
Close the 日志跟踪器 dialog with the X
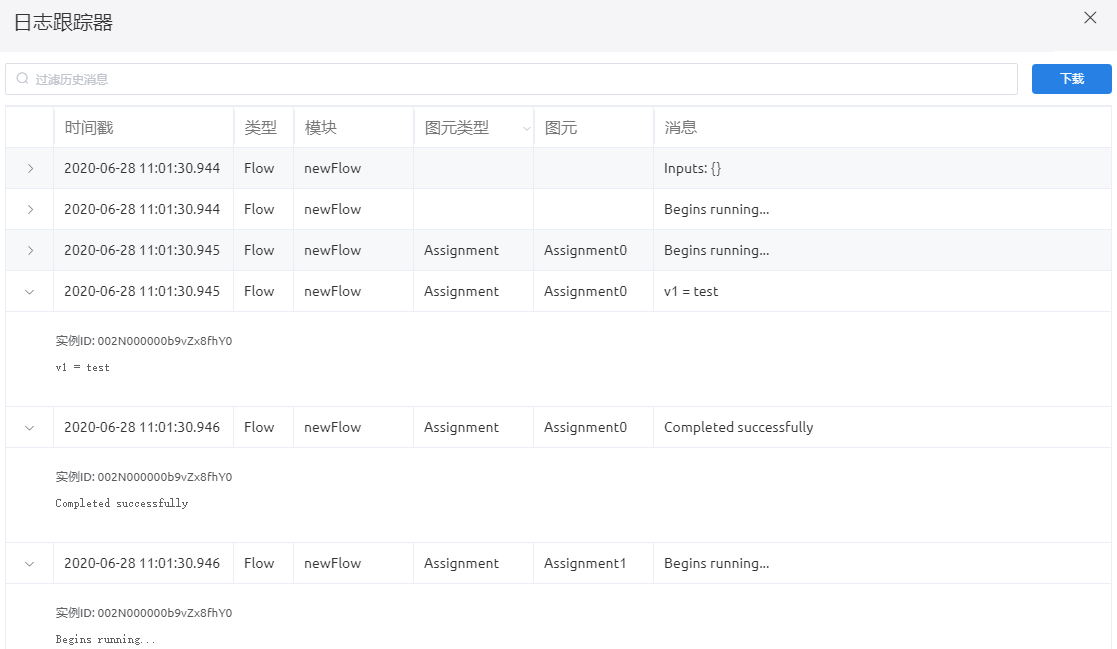click(1090, 18)
